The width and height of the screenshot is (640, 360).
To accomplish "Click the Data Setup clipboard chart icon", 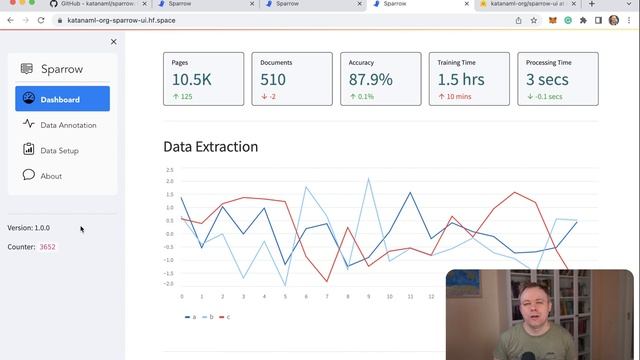I will pos(29,149).
